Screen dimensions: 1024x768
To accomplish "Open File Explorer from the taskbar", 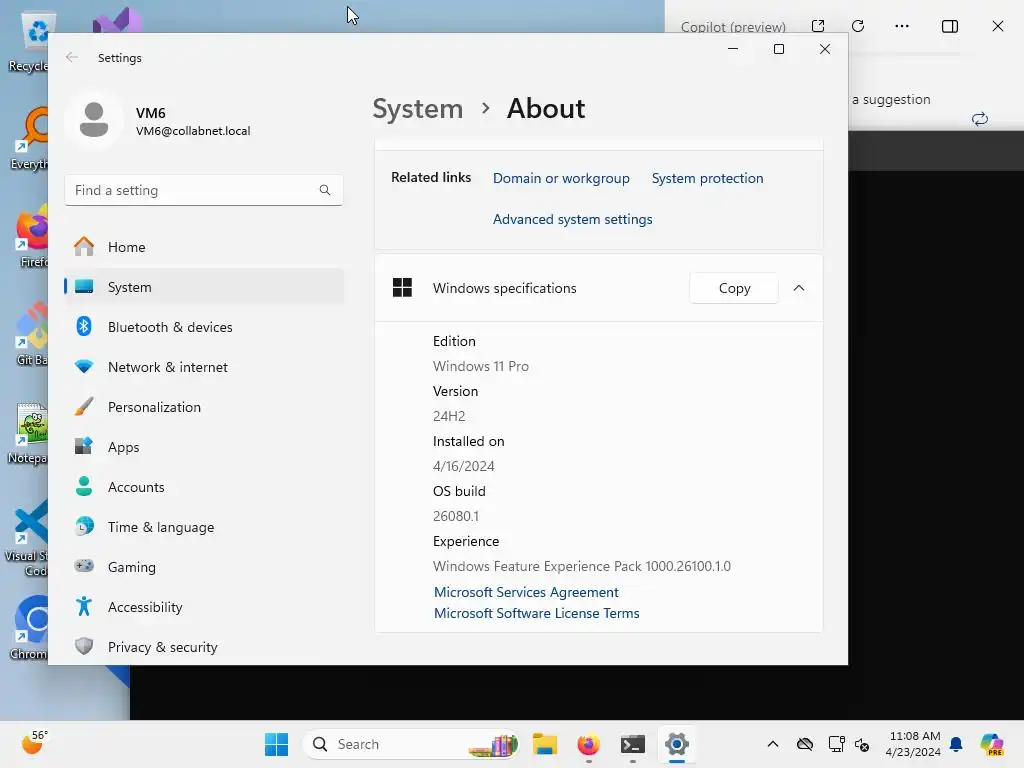I will [545, 744].
